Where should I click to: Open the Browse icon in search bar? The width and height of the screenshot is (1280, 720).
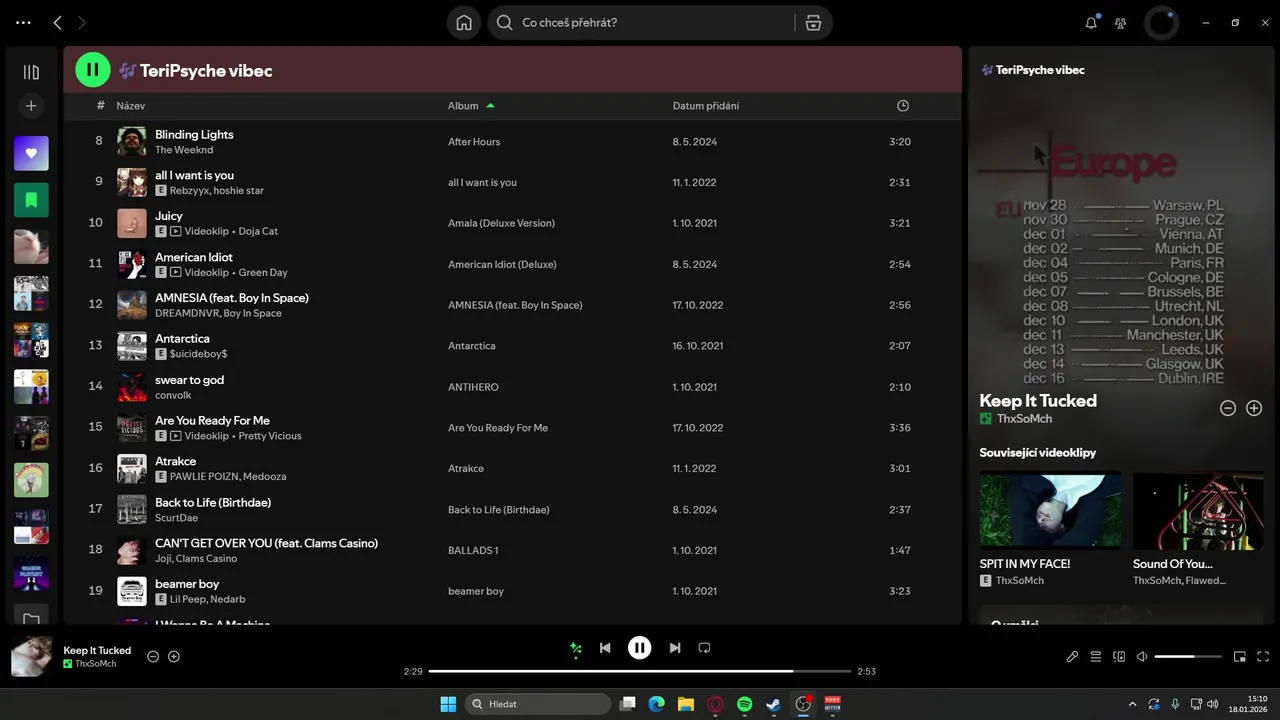(813, 23)
